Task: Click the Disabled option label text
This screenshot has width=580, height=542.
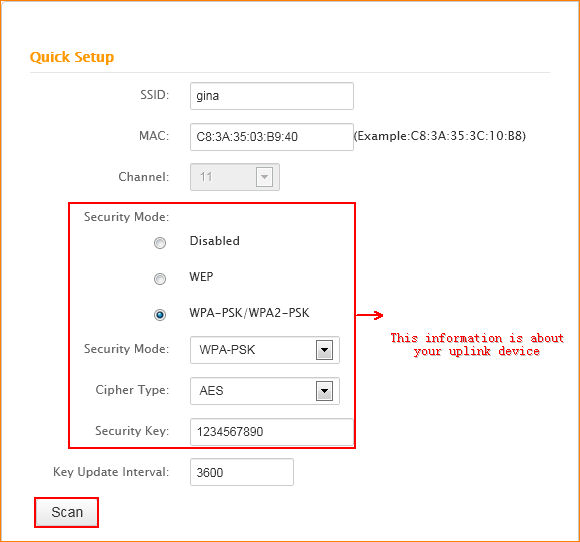Action: click(215, 241)
